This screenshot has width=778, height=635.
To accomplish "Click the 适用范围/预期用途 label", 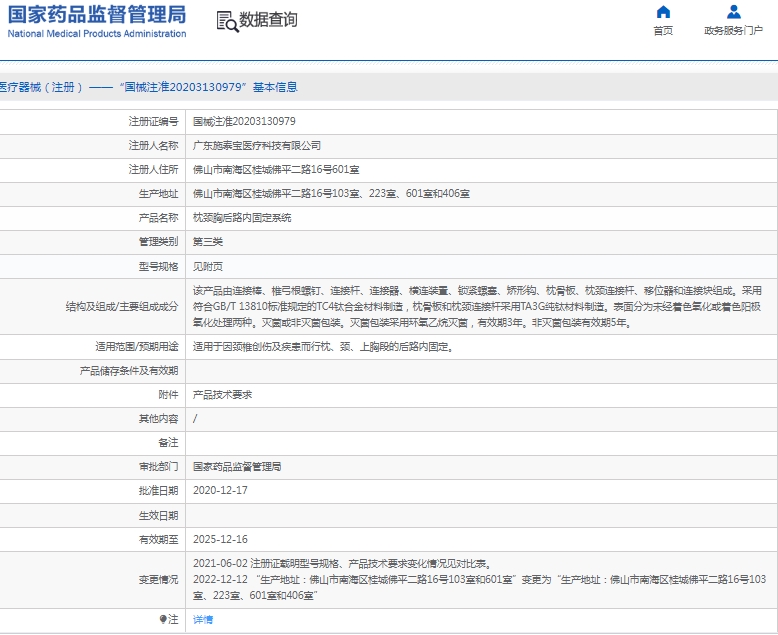I will pyautogui.click(x=137, y=347).
